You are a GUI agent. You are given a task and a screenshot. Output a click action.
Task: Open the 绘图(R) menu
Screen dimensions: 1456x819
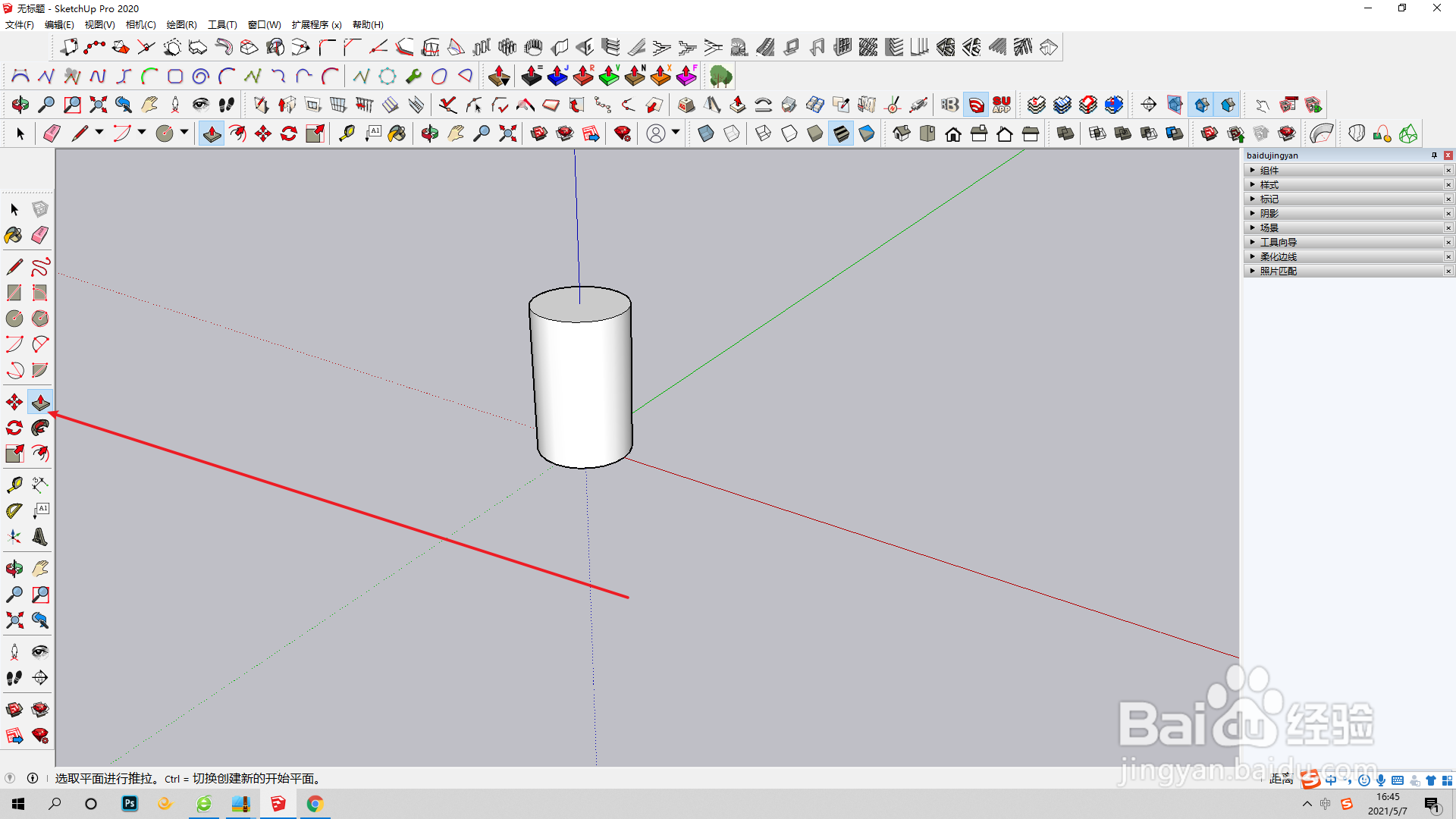(x=181, y=25)
